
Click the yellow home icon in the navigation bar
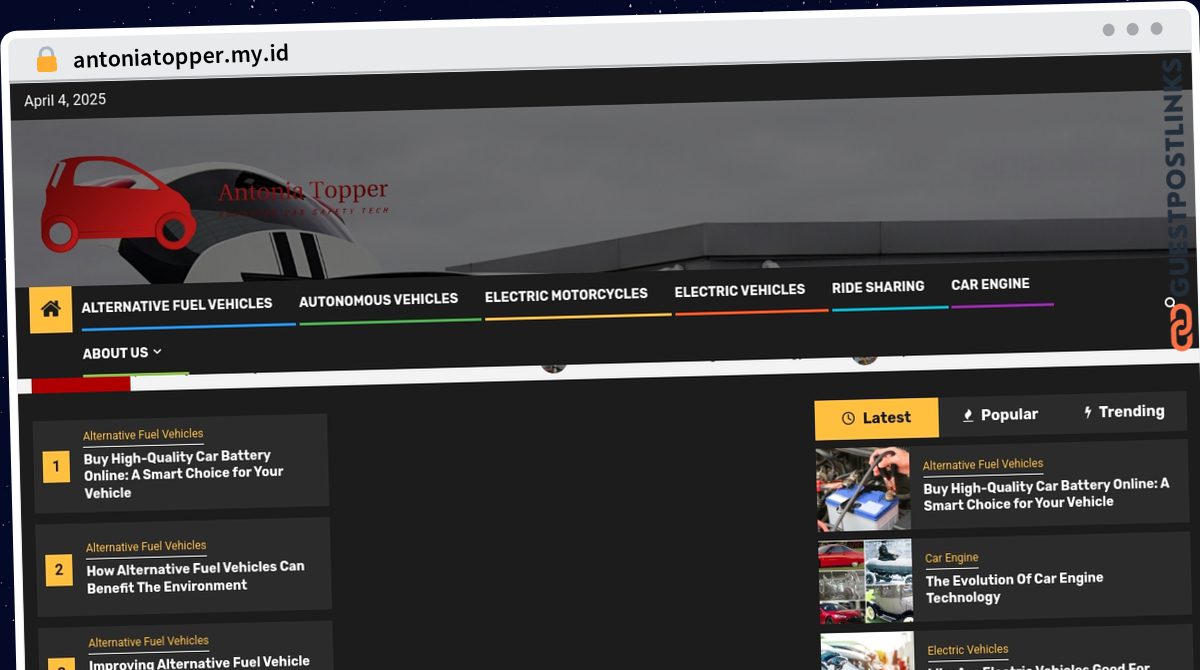[x=51, y=310]
